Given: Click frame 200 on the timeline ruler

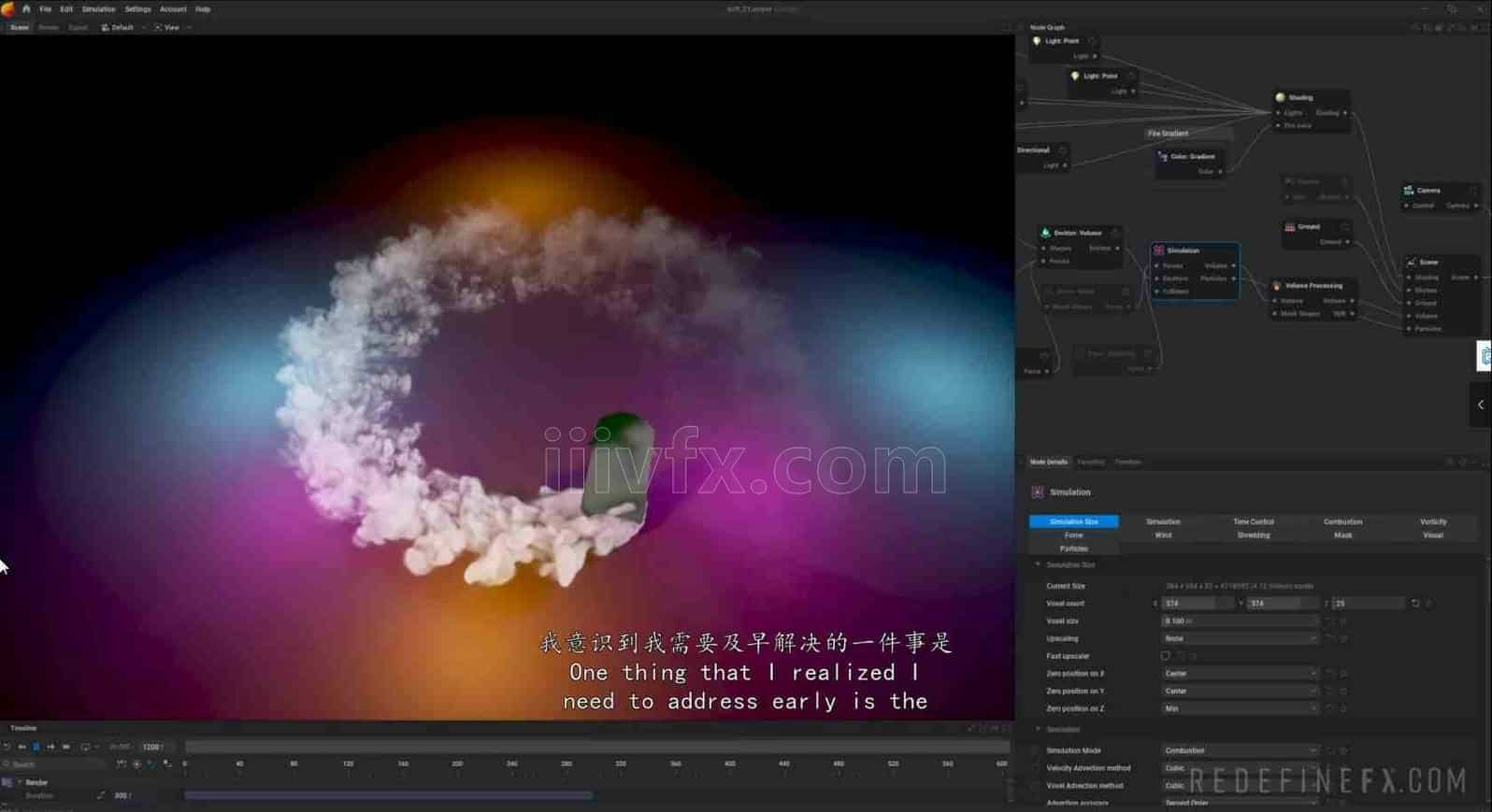Looking at the screenshot, I should [x=457, y=764].
